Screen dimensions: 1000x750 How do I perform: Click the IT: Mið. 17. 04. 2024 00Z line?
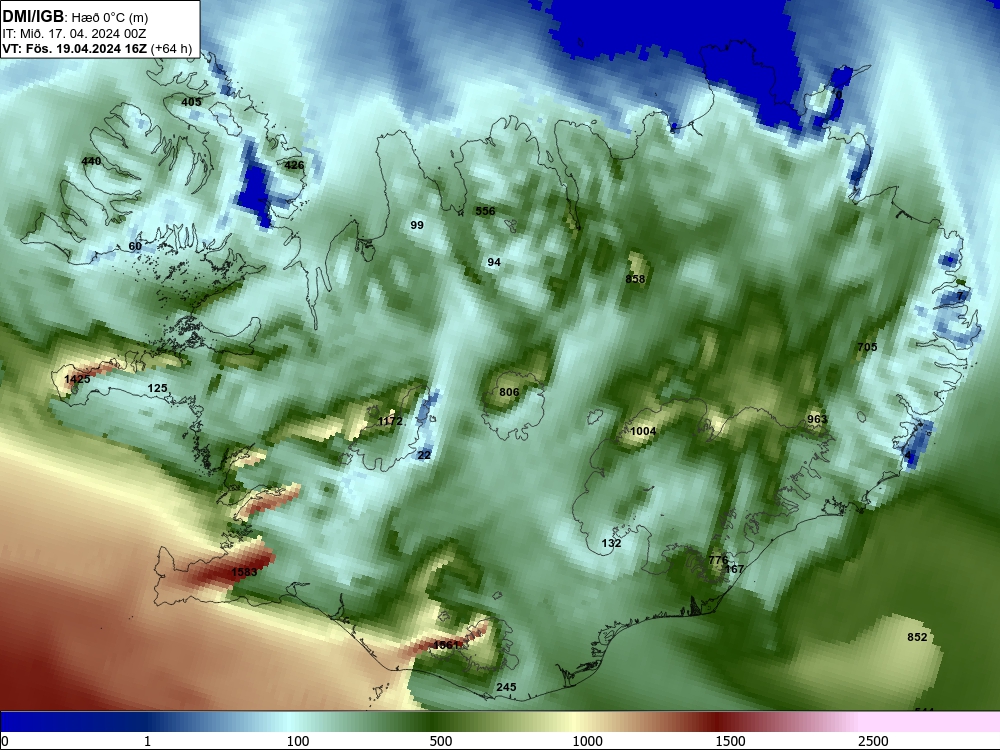point(74,33)
